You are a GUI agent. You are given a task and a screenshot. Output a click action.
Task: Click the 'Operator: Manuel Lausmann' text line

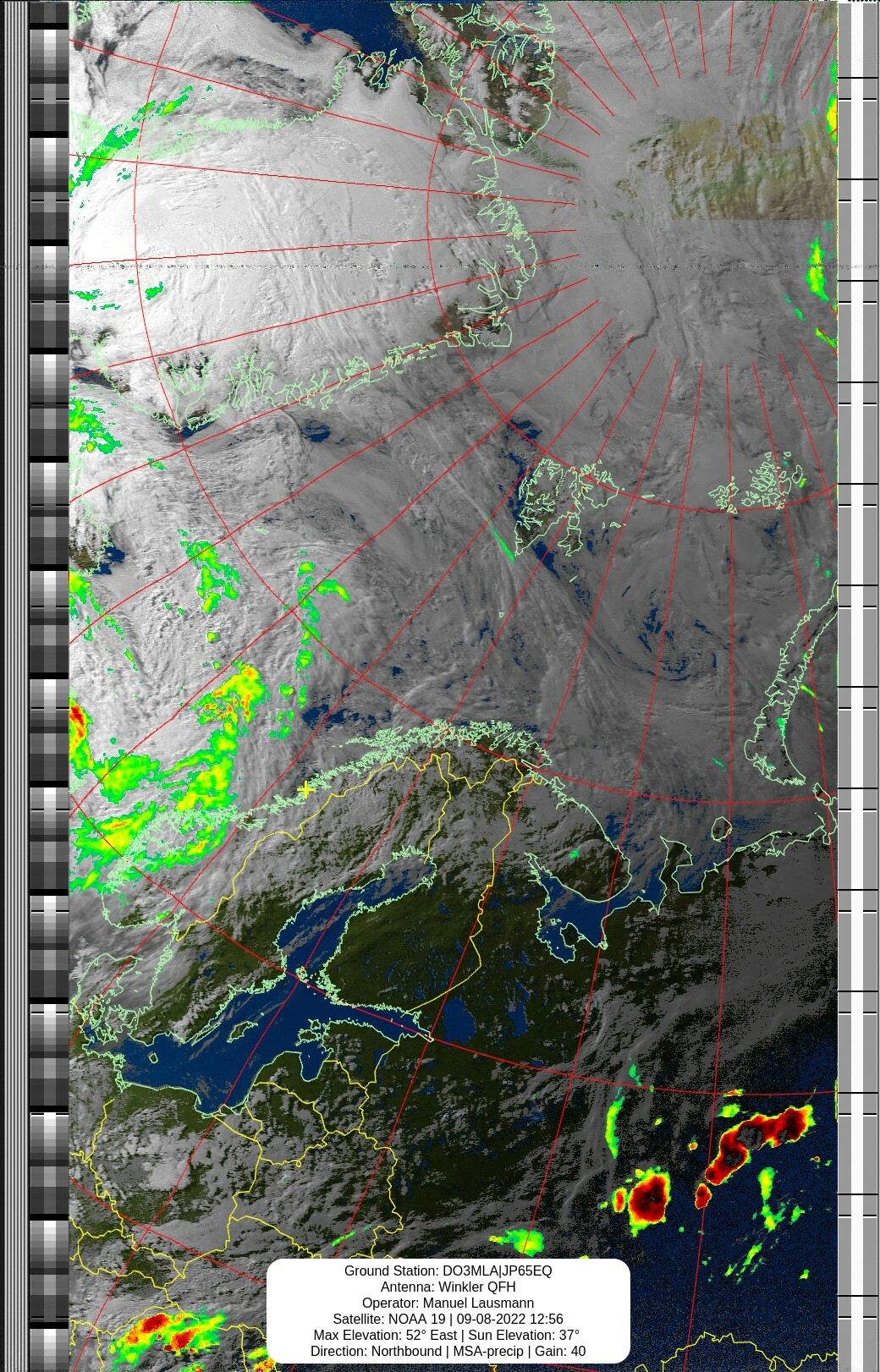pos(448,1303)
